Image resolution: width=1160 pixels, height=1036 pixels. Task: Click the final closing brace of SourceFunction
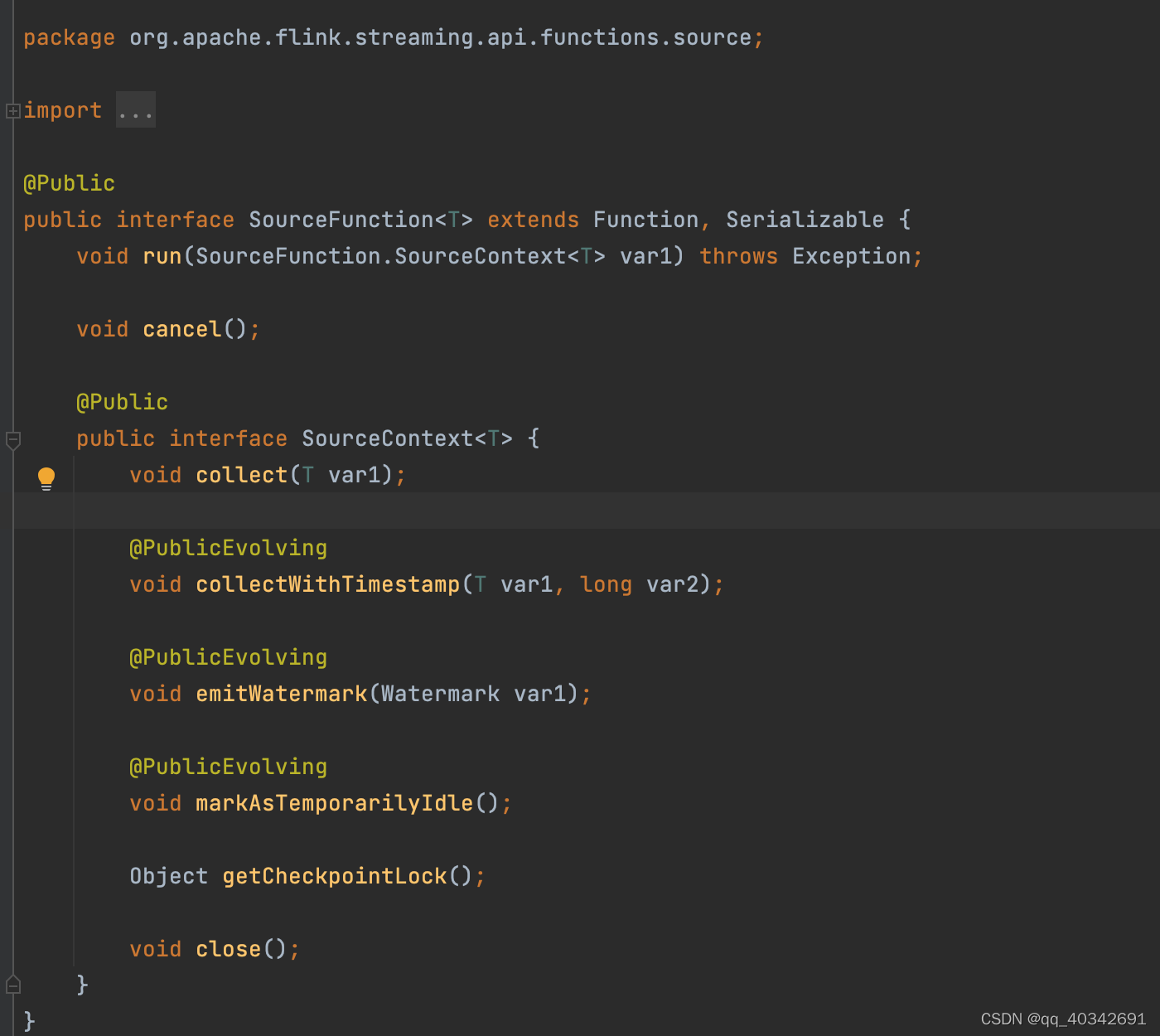30,1021
